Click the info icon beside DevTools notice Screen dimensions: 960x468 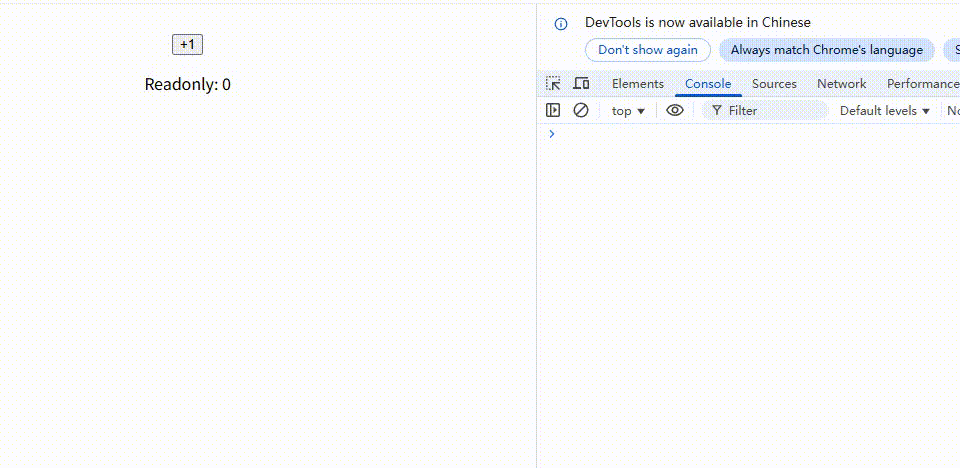pyautogui.click(x=560, y=24)
